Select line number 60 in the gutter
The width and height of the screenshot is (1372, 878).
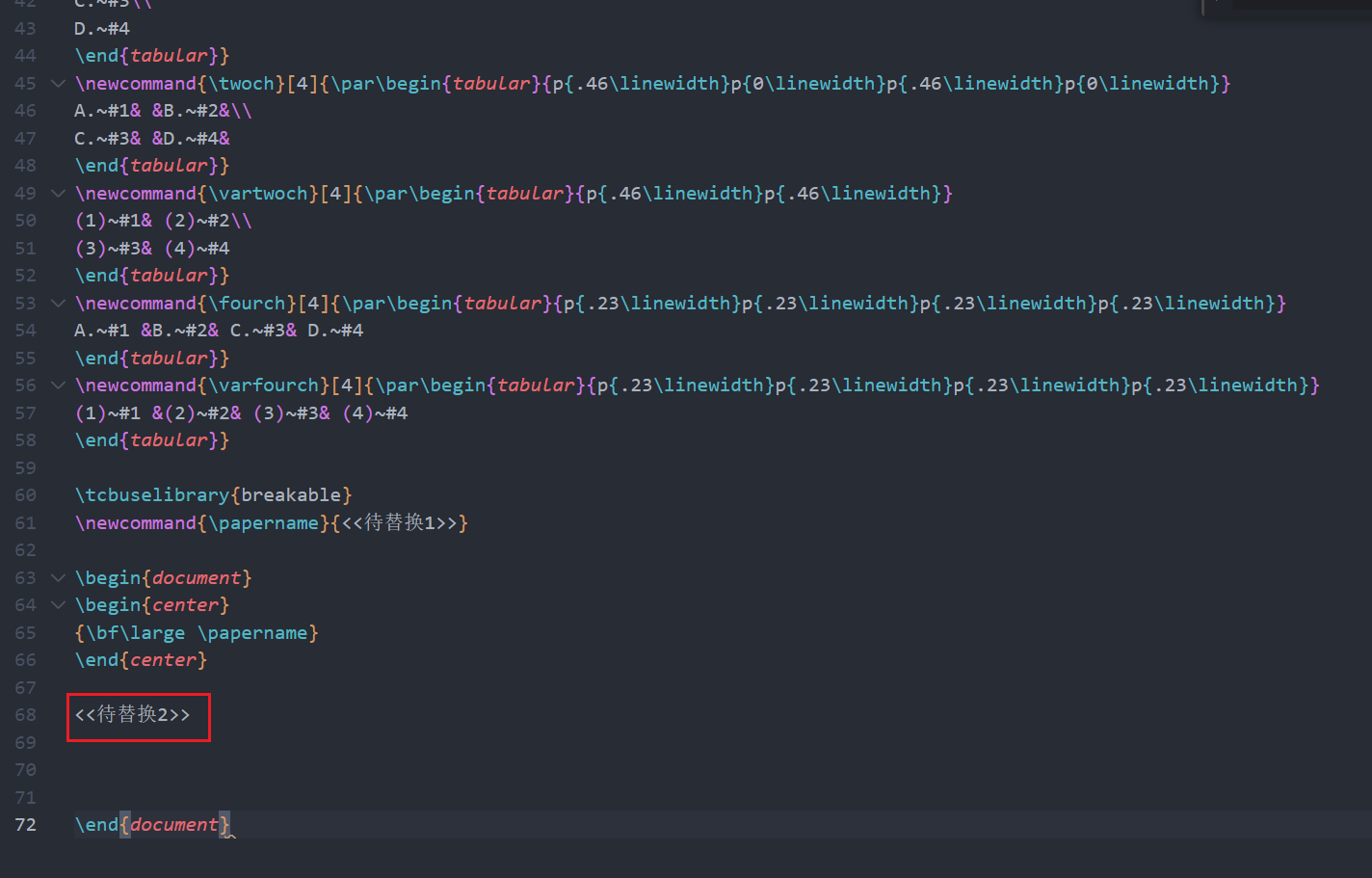(x=26, y=495)
